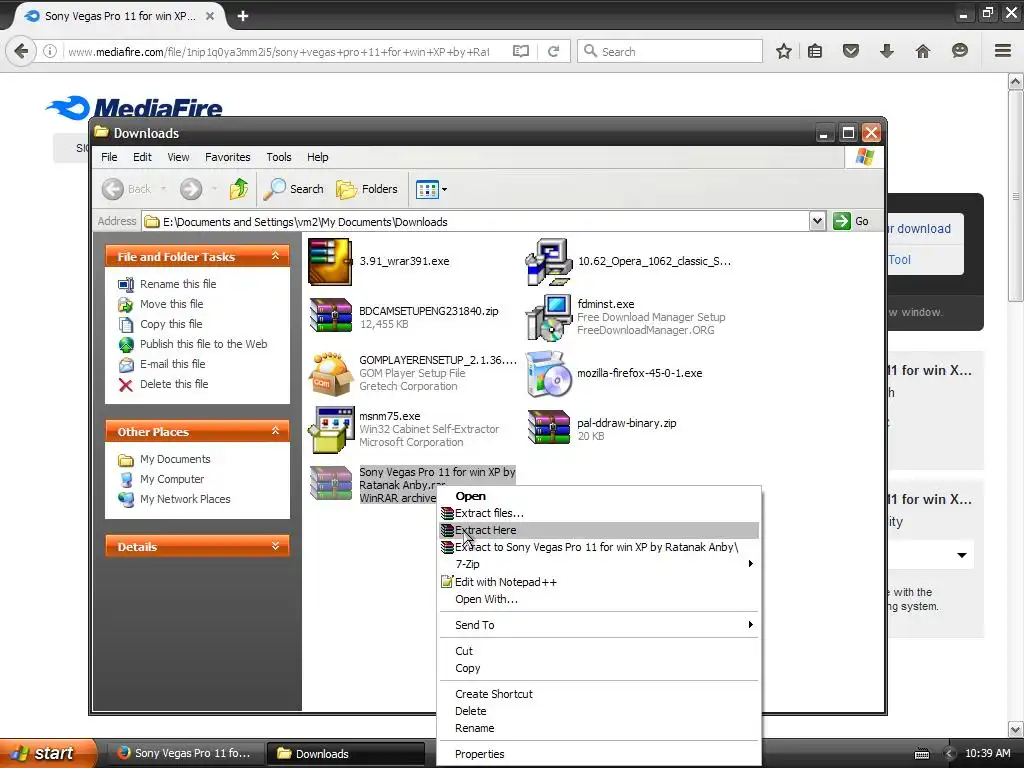Choose Extract Here from context menu
The height and width of the screenshot is (768, 1024).
point(599,530)
